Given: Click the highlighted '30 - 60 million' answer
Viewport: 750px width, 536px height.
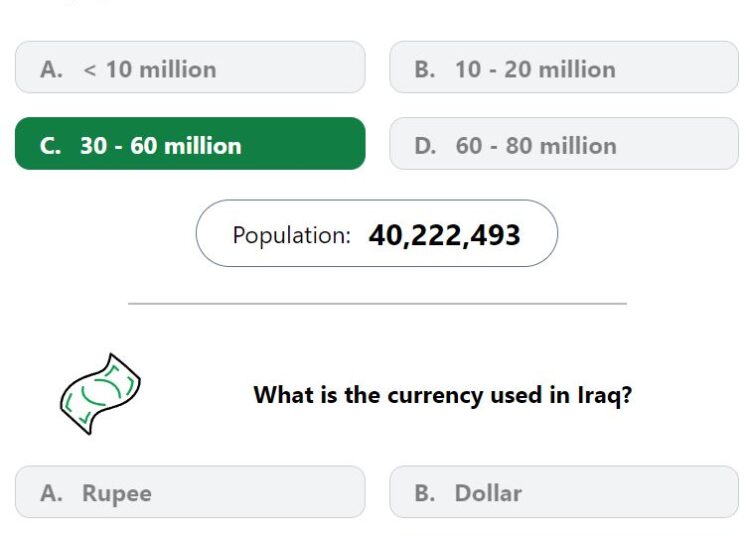Looking at the screenshot, I should point(190,143).
